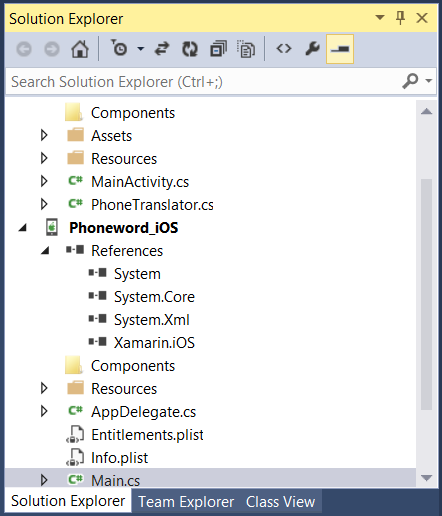Click the Entitlements.plist file icon
The width and height of the screenshot is (442, 516).
click(x=75, y=434)
